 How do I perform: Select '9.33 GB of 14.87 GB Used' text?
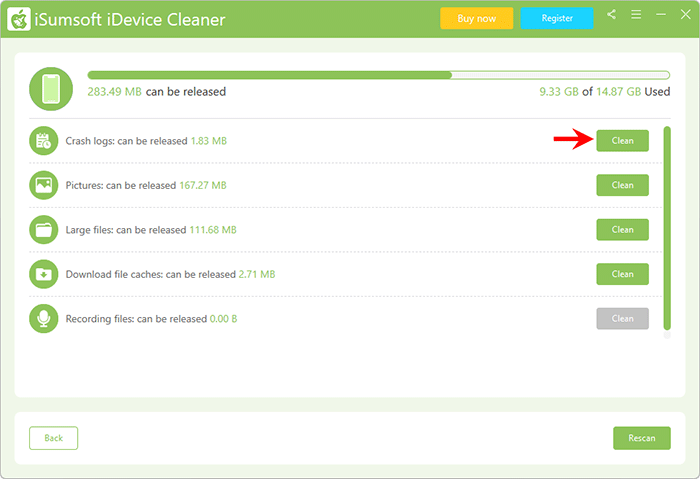click(604, 92)
